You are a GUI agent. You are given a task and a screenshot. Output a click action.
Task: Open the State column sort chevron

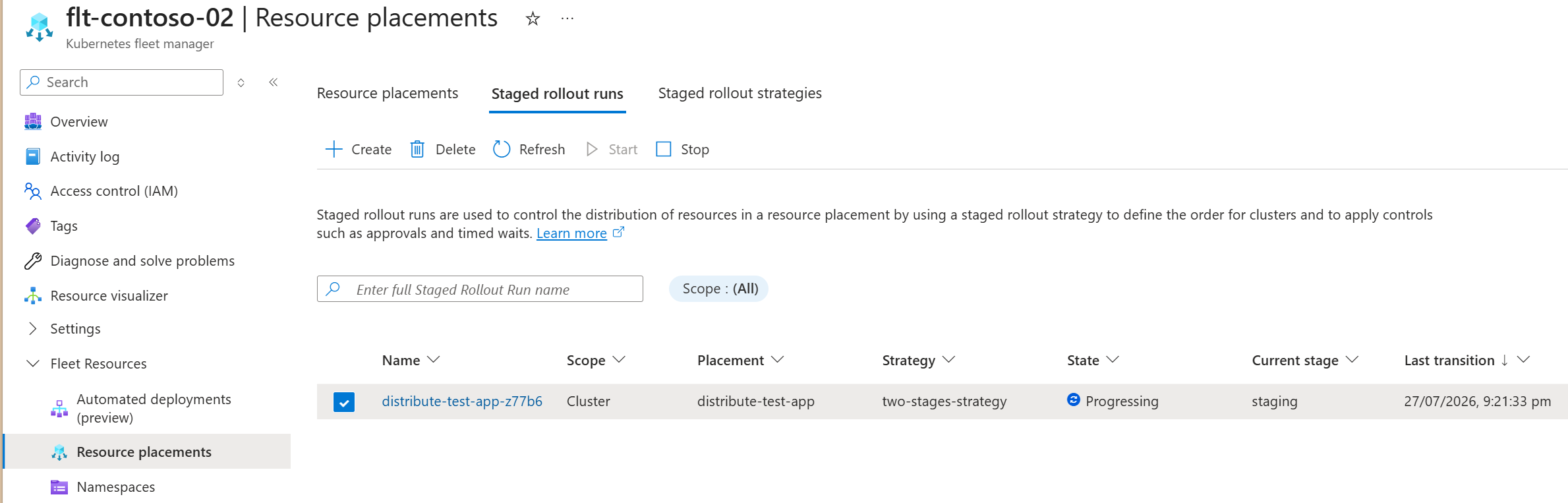tap(1113, 360)
